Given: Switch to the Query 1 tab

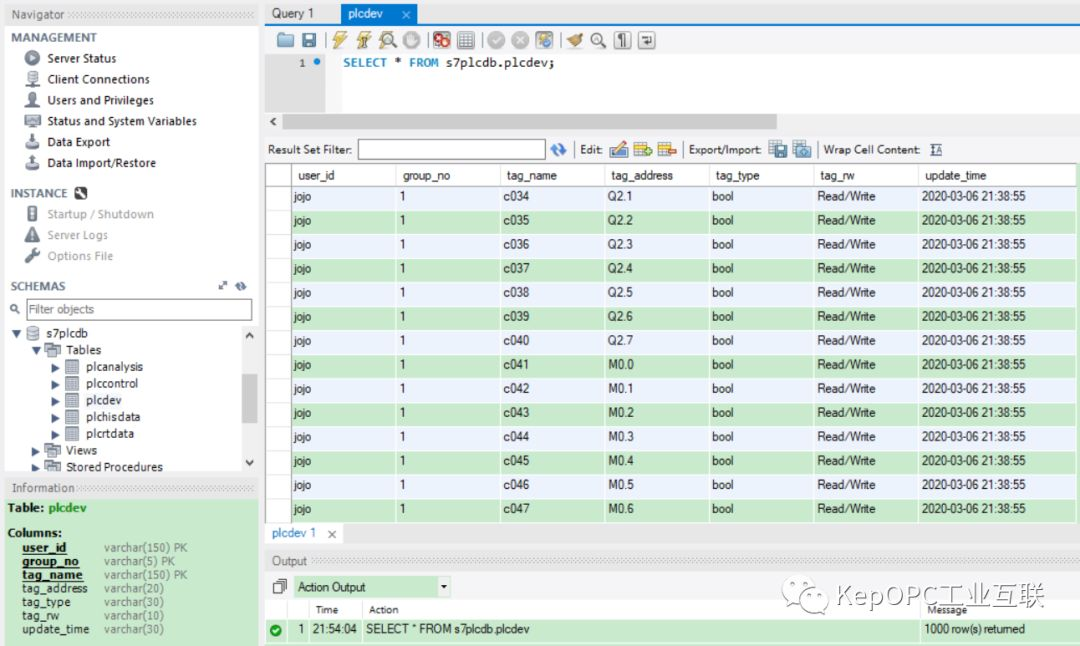Looking at the screenshot, I should coord(294,13).
